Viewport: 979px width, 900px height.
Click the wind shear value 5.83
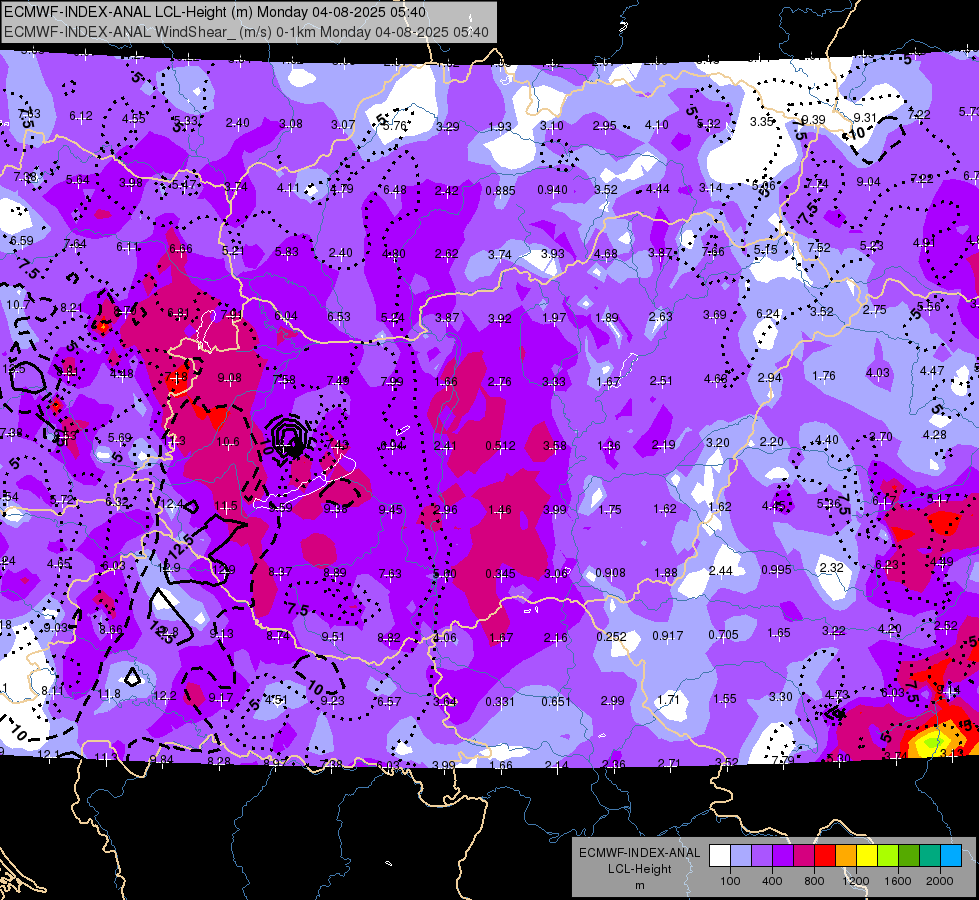click(x=287, y=252)
